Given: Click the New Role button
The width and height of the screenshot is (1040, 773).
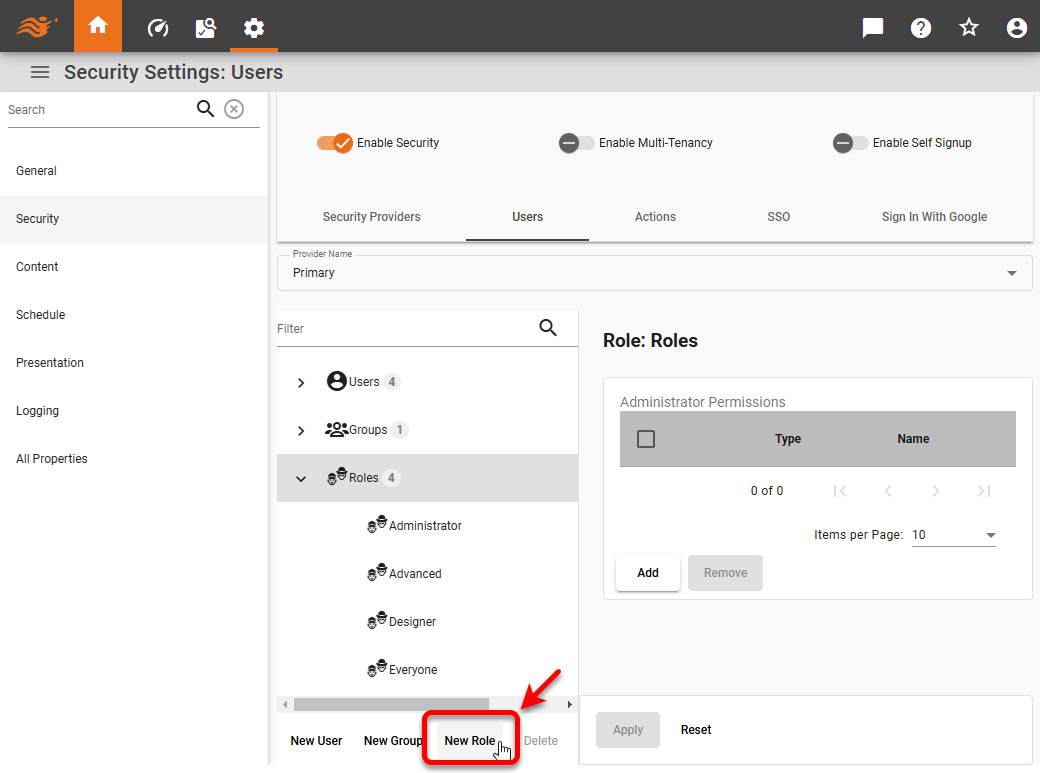Looking at the screenshot, I should pyautogui.click(x=470, y=740).
